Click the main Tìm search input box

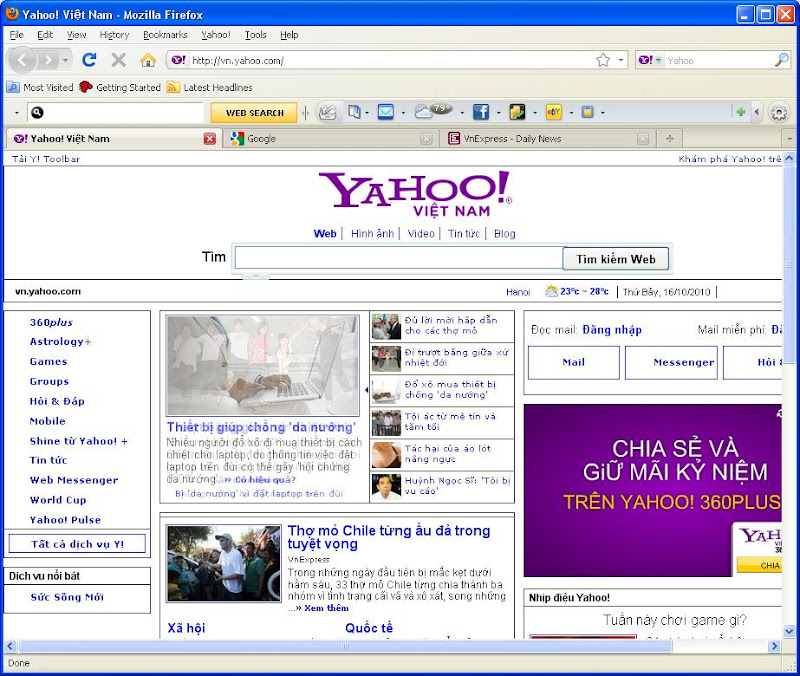398,258
